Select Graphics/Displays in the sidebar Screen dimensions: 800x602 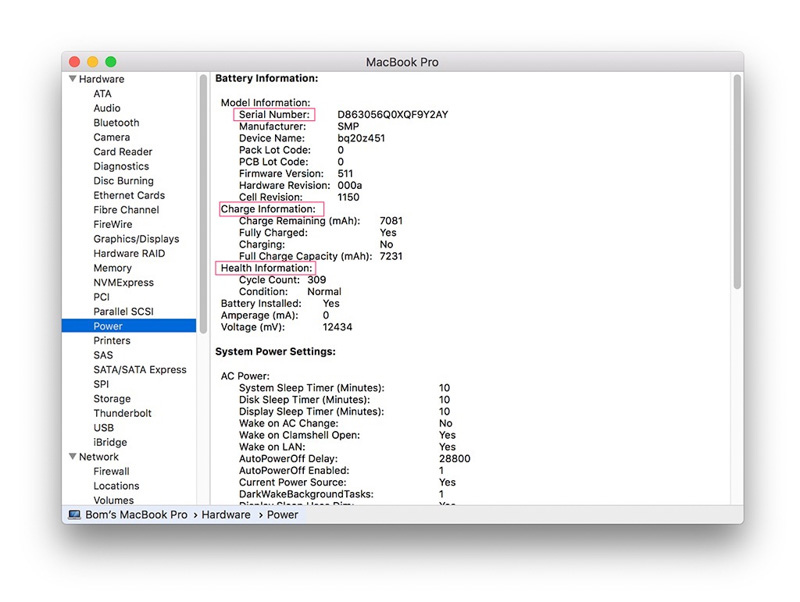136,239
